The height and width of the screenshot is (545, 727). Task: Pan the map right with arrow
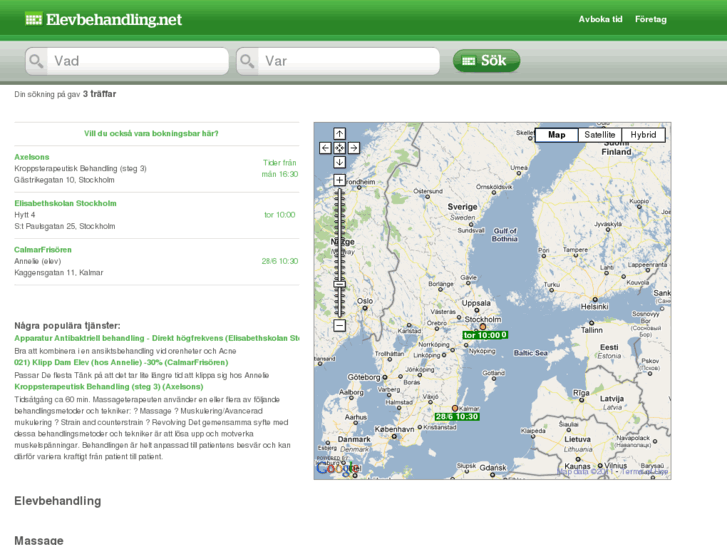354,148
